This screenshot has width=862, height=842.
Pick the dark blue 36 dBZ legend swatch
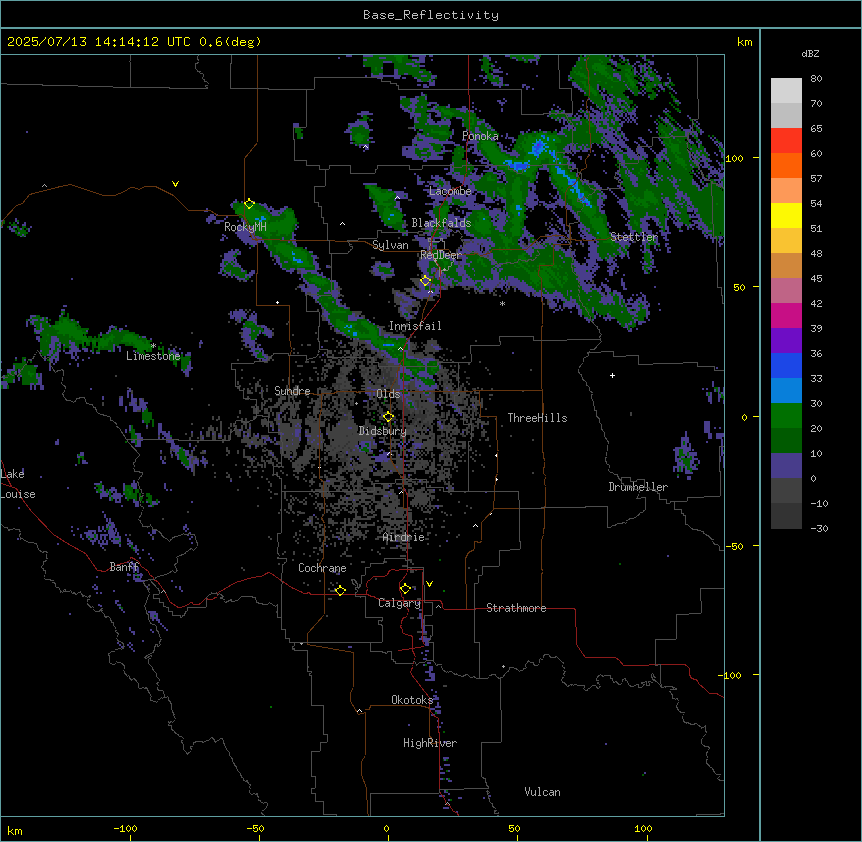pos(786,365)
